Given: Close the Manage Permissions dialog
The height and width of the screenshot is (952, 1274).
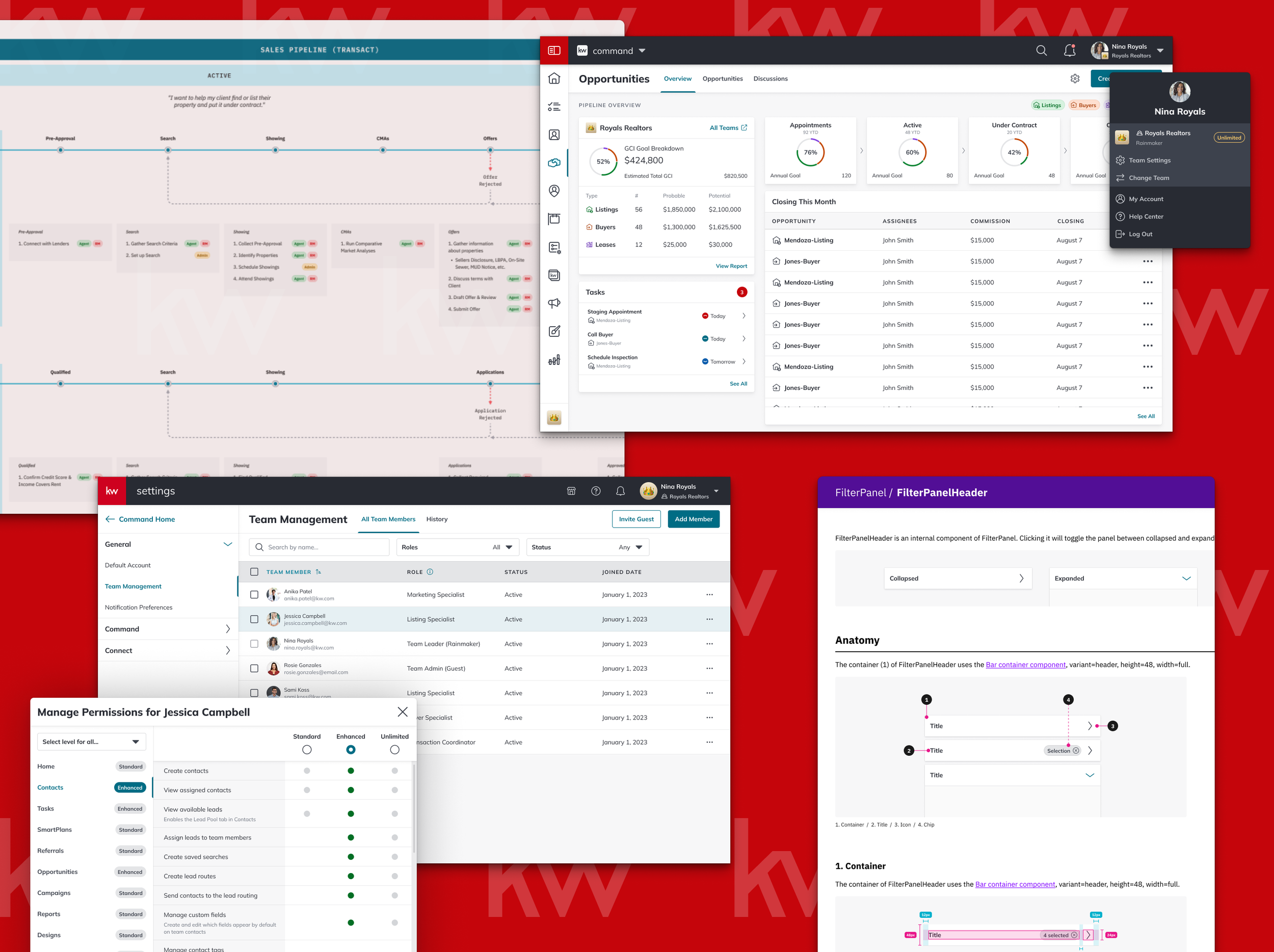Looking at the screenshot, I should tap(403, 712).
